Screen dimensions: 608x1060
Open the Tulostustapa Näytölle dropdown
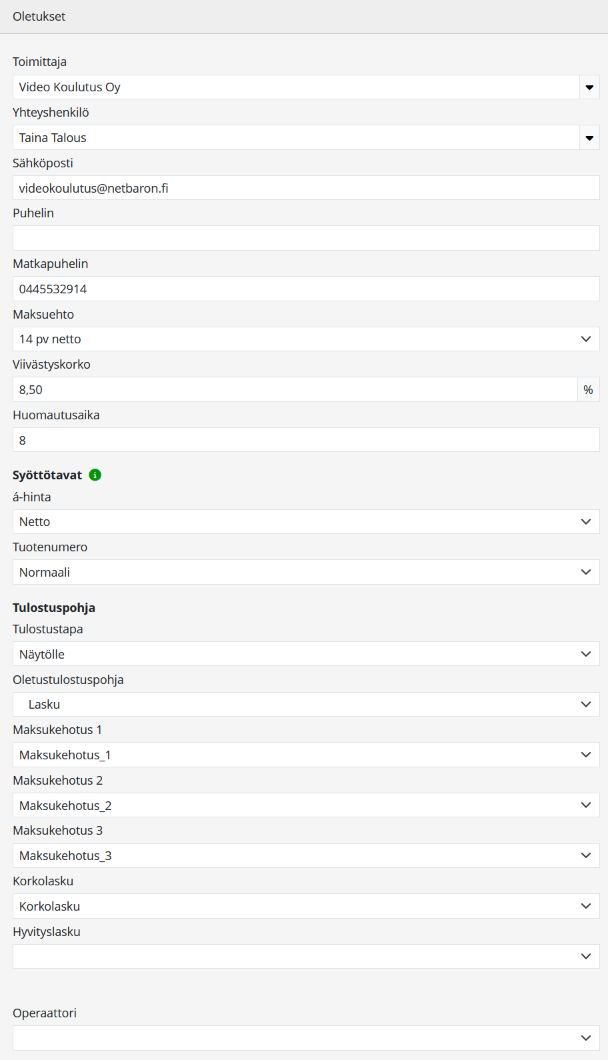[305, 654]
